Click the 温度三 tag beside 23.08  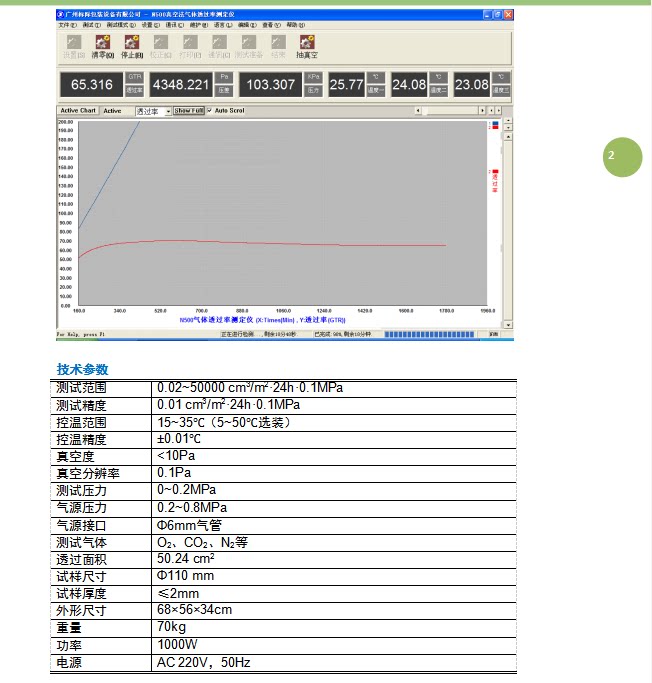(501, 90)
